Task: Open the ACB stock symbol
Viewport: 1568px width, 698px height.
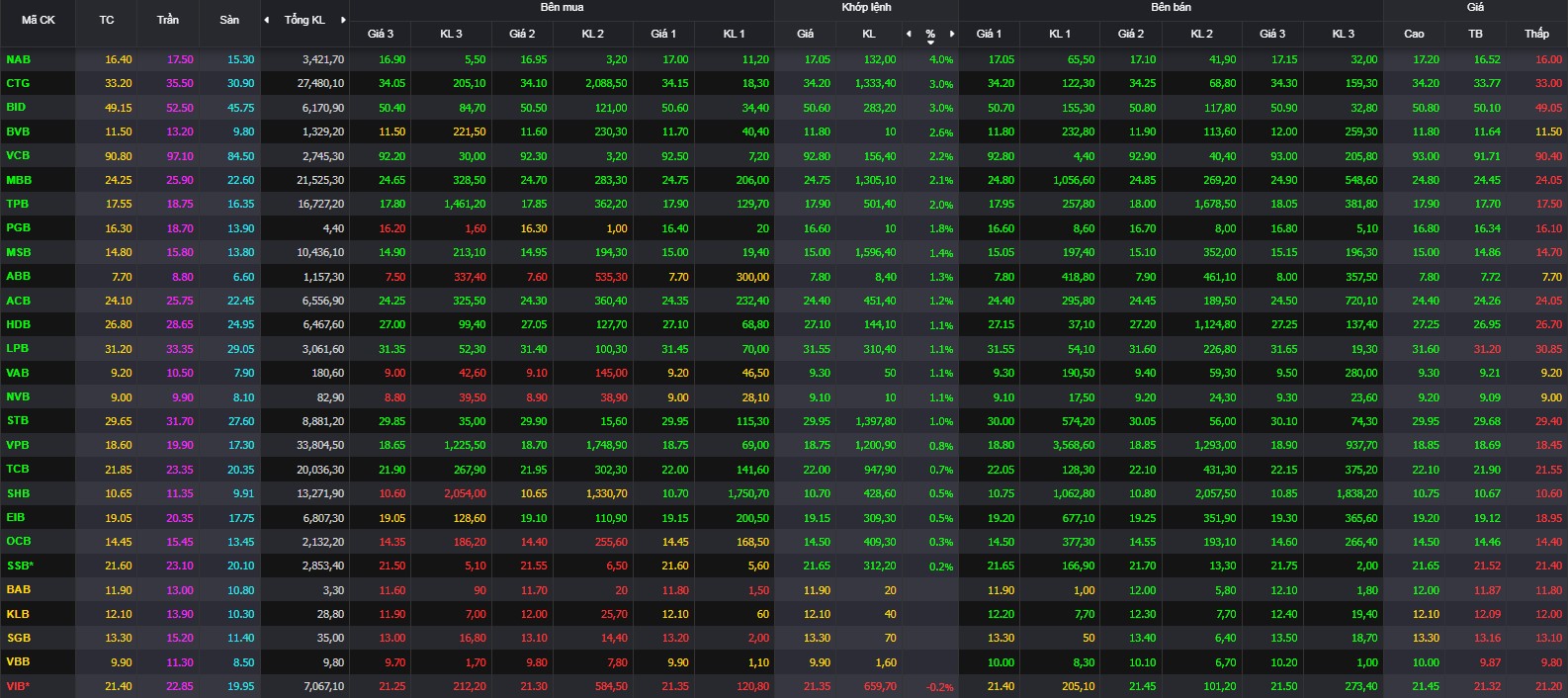Action: (18, 301)
